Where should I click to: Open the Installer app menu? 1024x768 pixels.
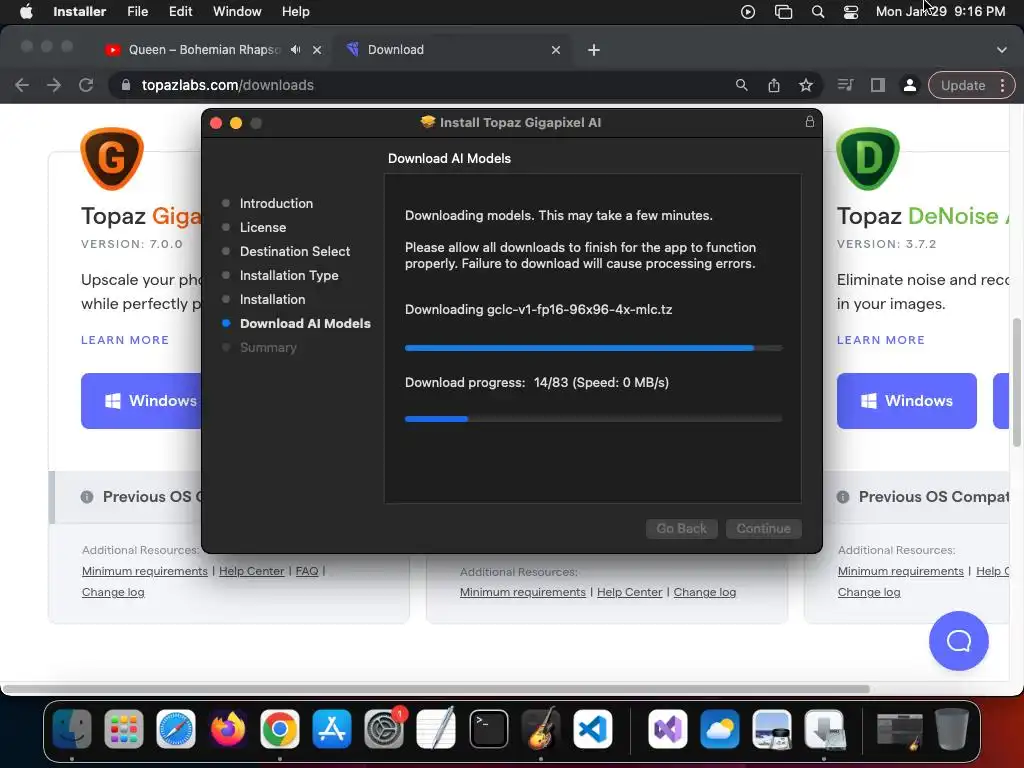[x=79, y=12]
